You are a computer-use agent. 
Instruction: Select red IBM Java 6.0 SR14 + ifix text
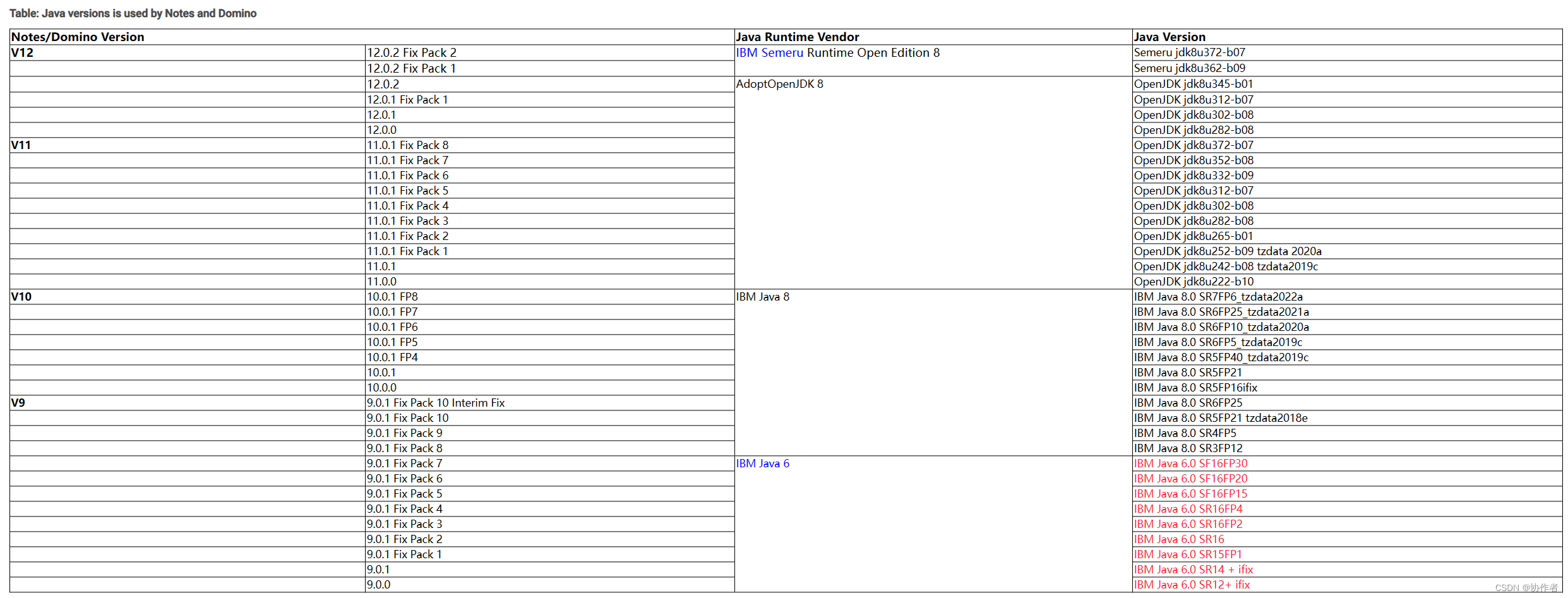tap(1194, 570)
